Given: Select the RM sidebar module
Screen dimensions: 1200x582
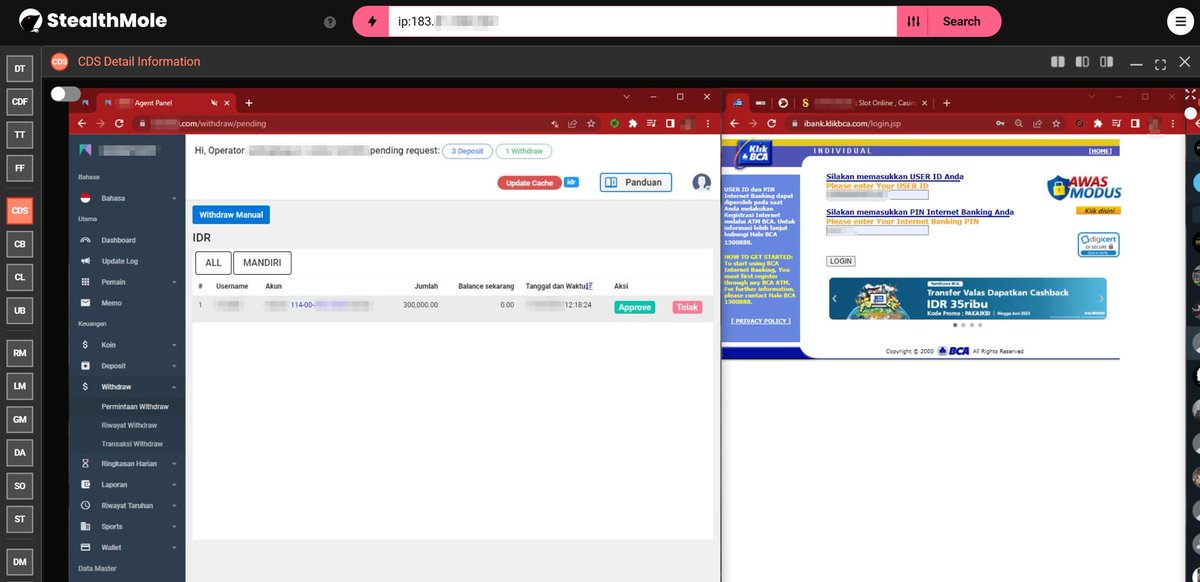Looking at the screenshot, I should point(20,353).
